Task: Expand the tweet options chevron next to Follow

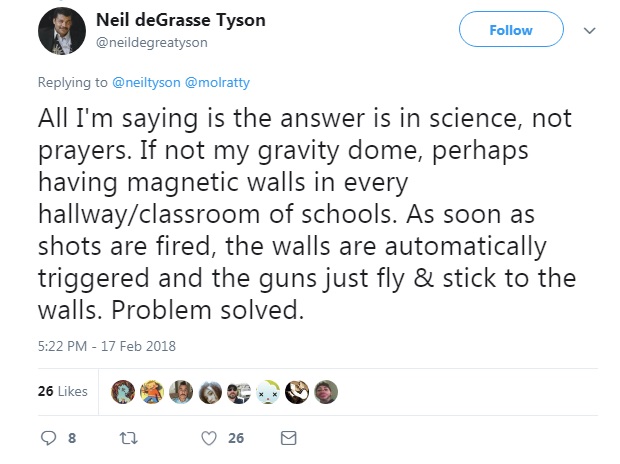Action: [x=589, y=31]
